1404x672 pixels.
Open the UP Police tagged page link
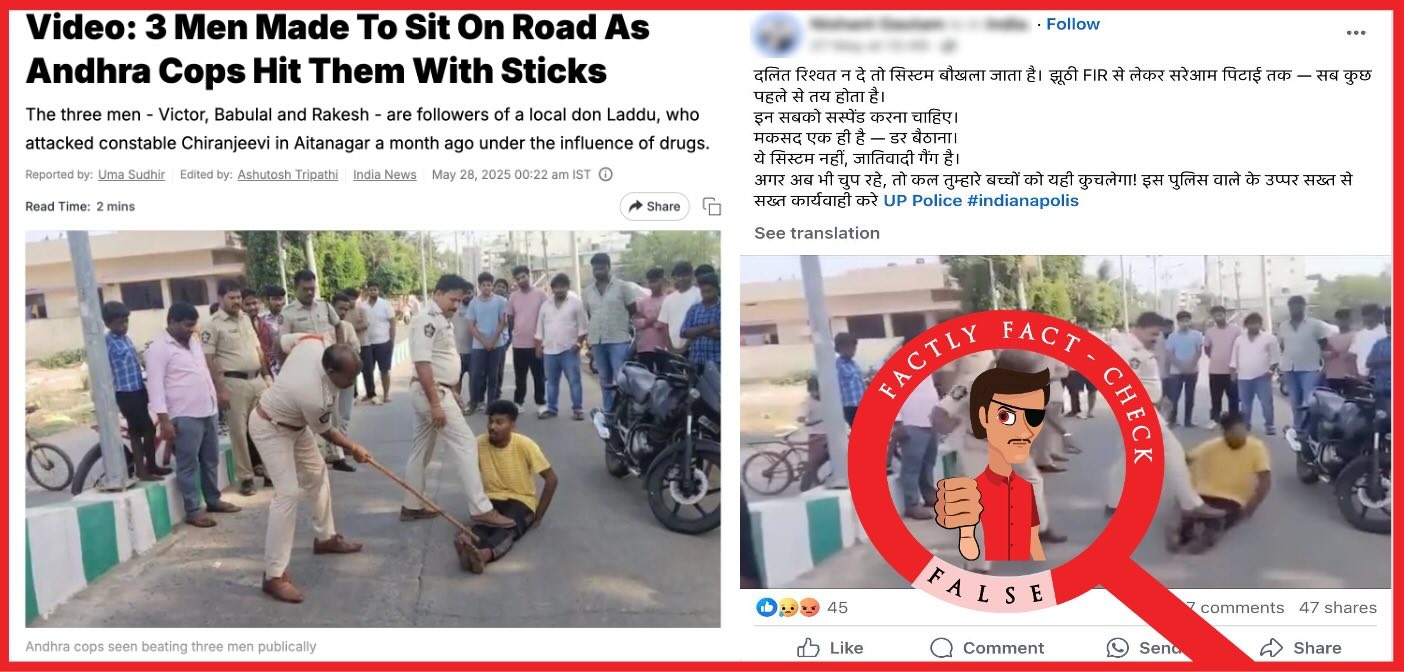click(922, 200)
